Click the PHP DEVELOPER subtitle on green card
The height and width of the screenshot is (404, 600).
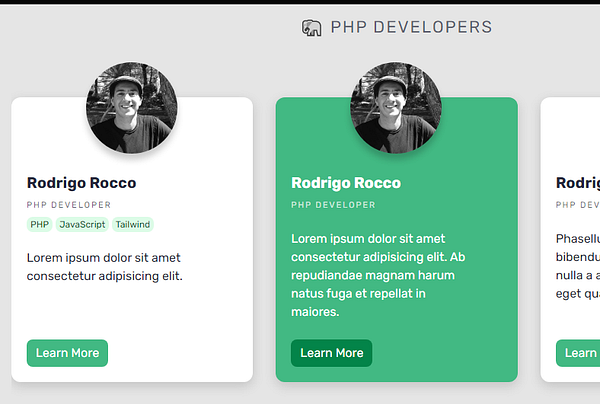click(333, 205)
